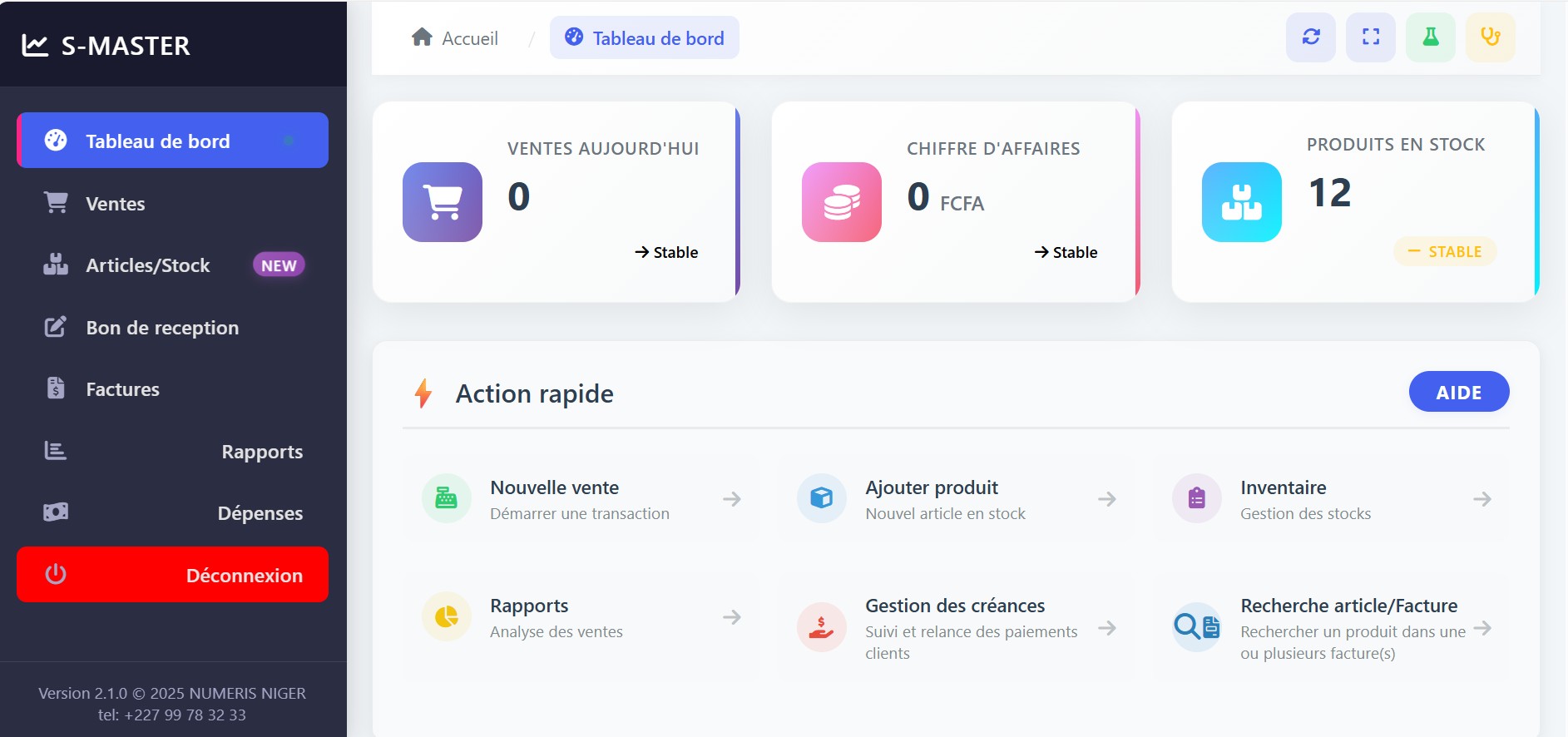The width and height of the screenshot is (1568, 737).
Task: Click the yellow stethoscope icon button
Action: 1491,37
